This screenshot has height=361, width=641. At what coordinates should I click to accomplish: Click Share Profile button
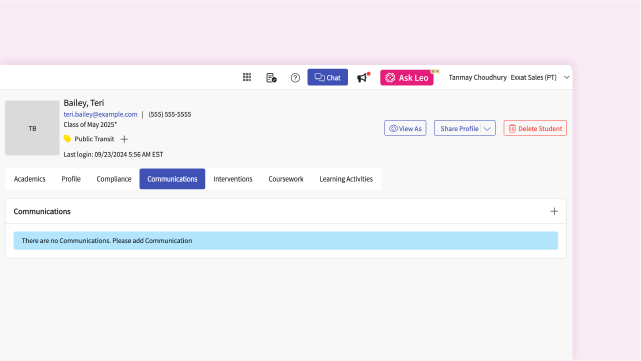click(459, 128)
